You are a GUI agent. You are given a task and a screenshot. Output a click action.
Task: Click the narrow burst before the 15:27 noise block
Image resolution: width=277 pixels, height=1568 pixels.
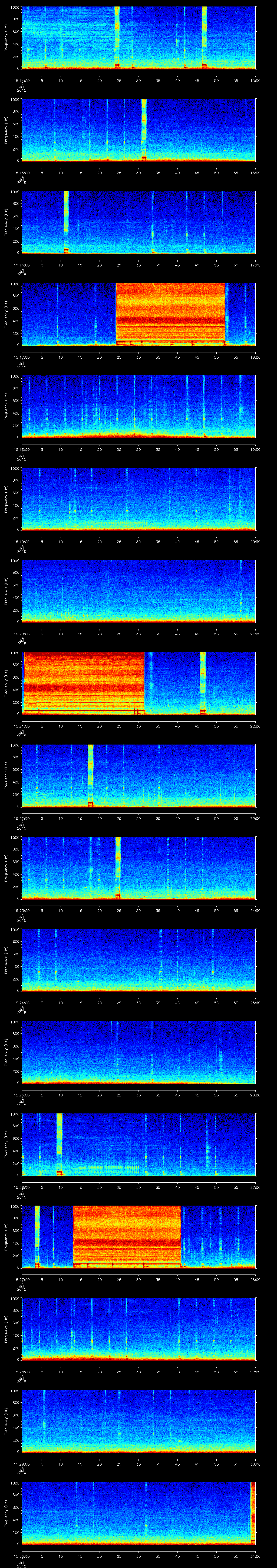click(x=37, y=1235)
